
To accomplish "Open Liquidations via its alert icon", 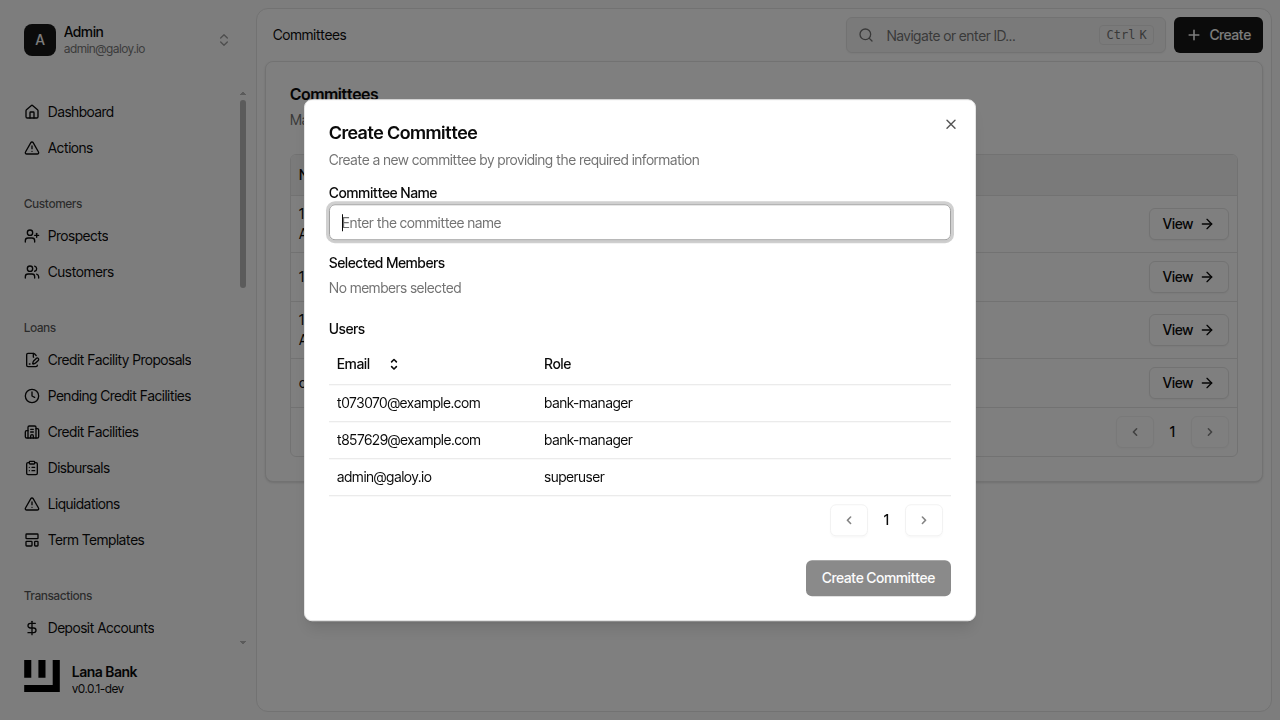I will 31,503.
